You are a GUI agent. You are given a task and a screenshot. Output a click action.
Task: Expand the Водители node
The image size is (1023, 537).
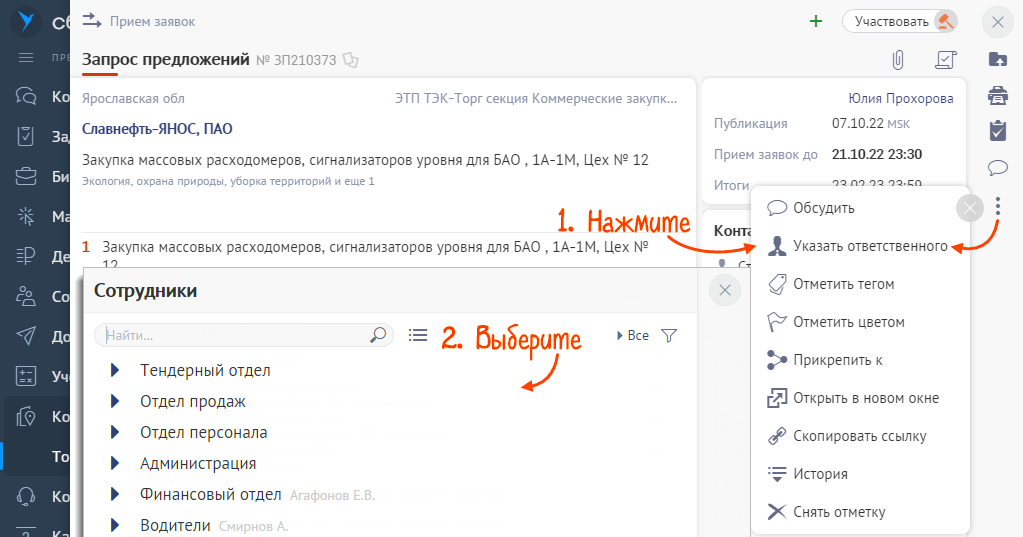[115, 525]
